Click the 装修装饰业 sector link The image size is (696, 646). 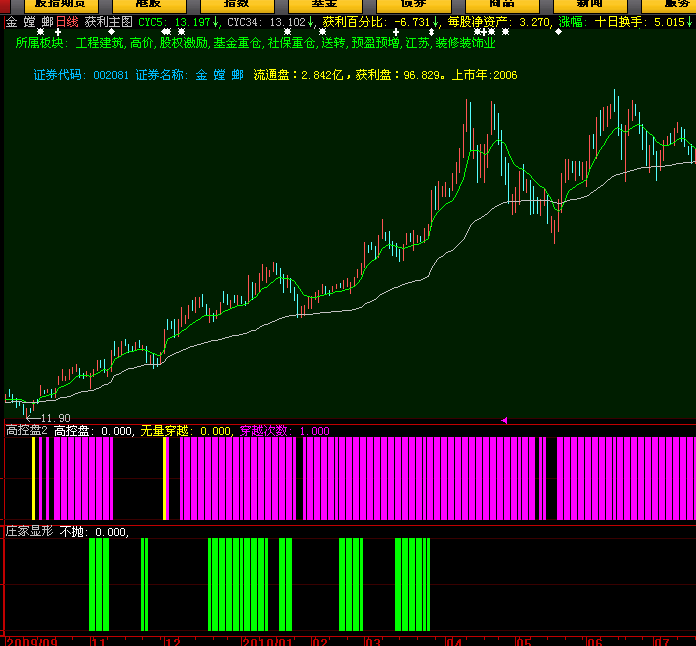click(x=465, y=43)
